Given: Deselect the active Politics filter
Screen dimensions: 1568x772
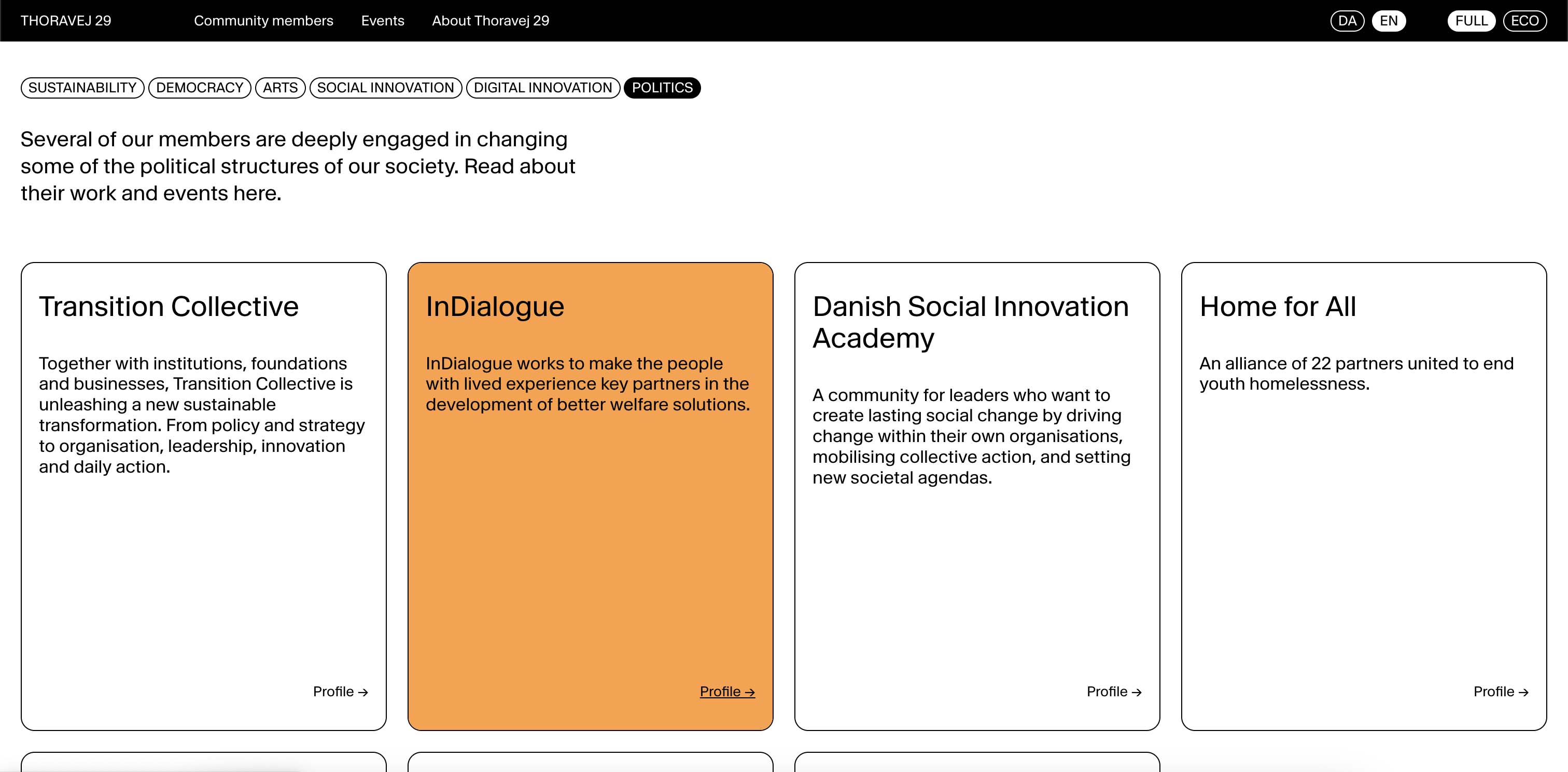Looking at the screenshot, I should coord(662,88).
